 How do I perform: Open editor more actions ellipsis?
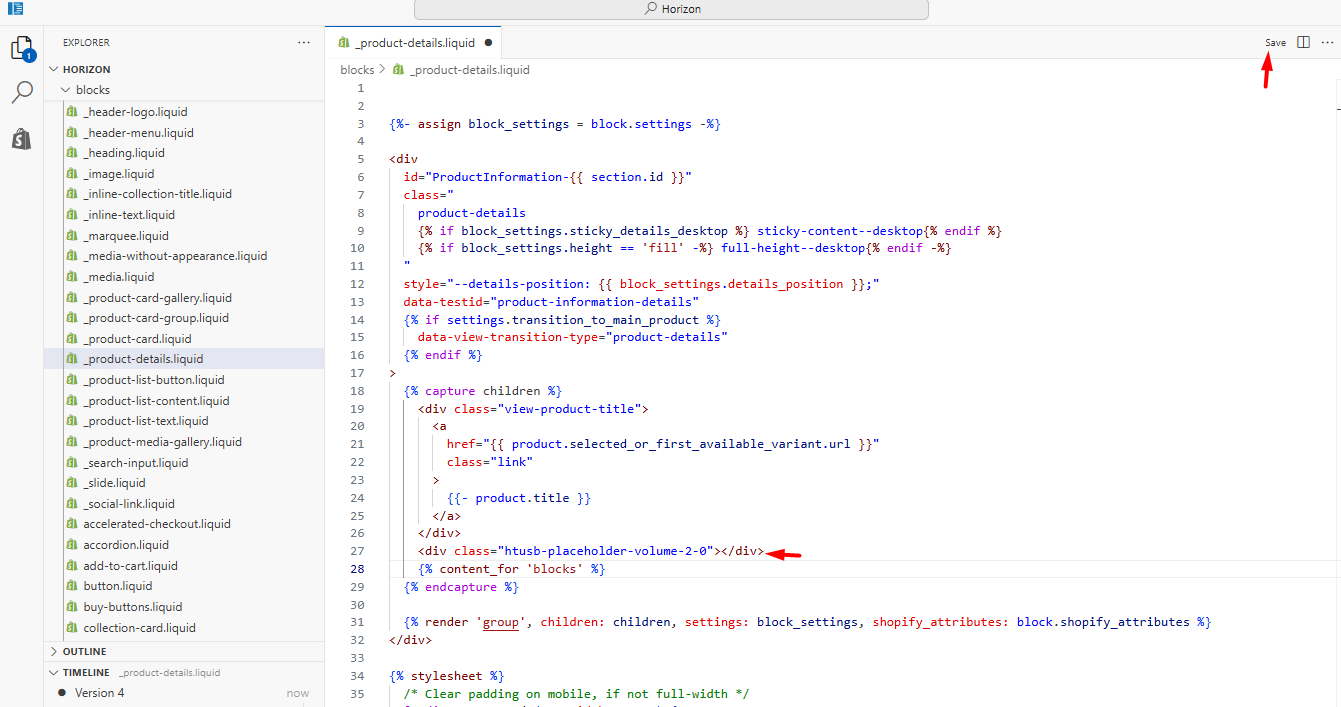[1327, 43]
